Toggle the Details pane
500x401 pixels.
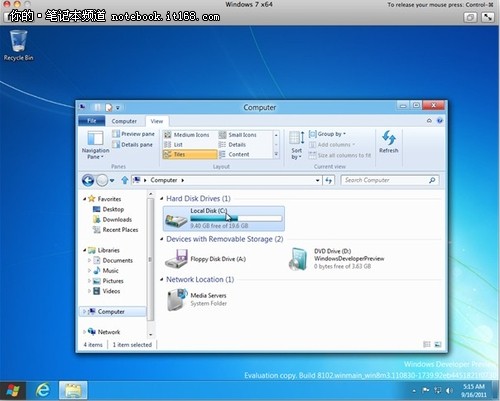point(133,145)
